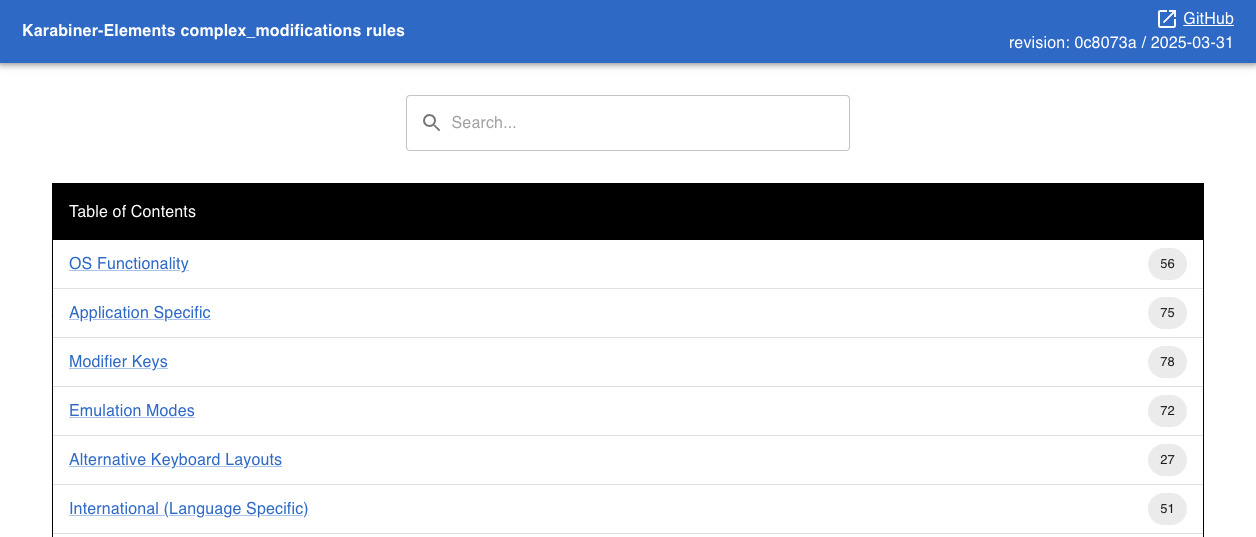Viewport: 1256px width, 537px height.
Task: Go to Application Specific rules
Action: point(140,313)
